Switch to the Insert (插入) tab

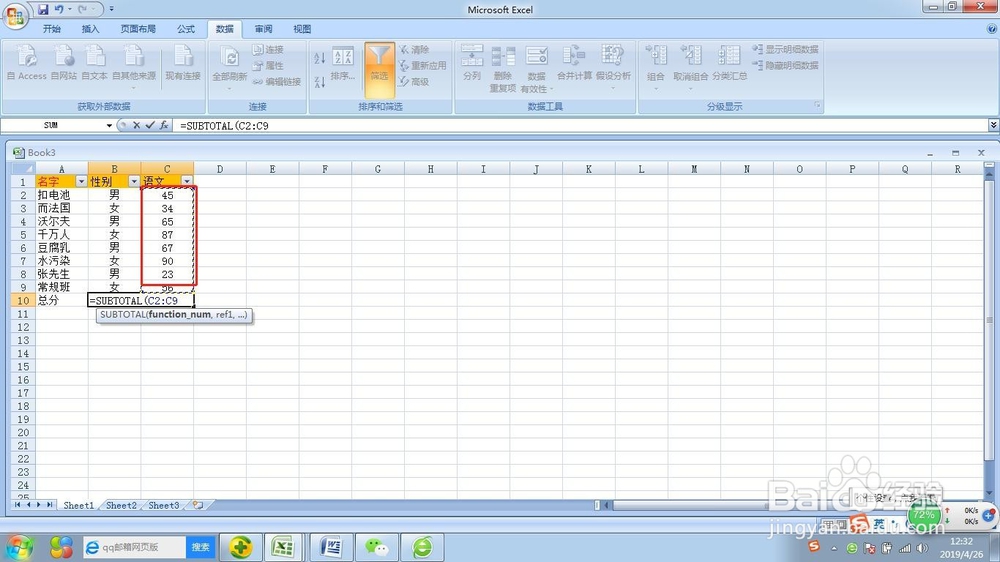coord(91,29)
